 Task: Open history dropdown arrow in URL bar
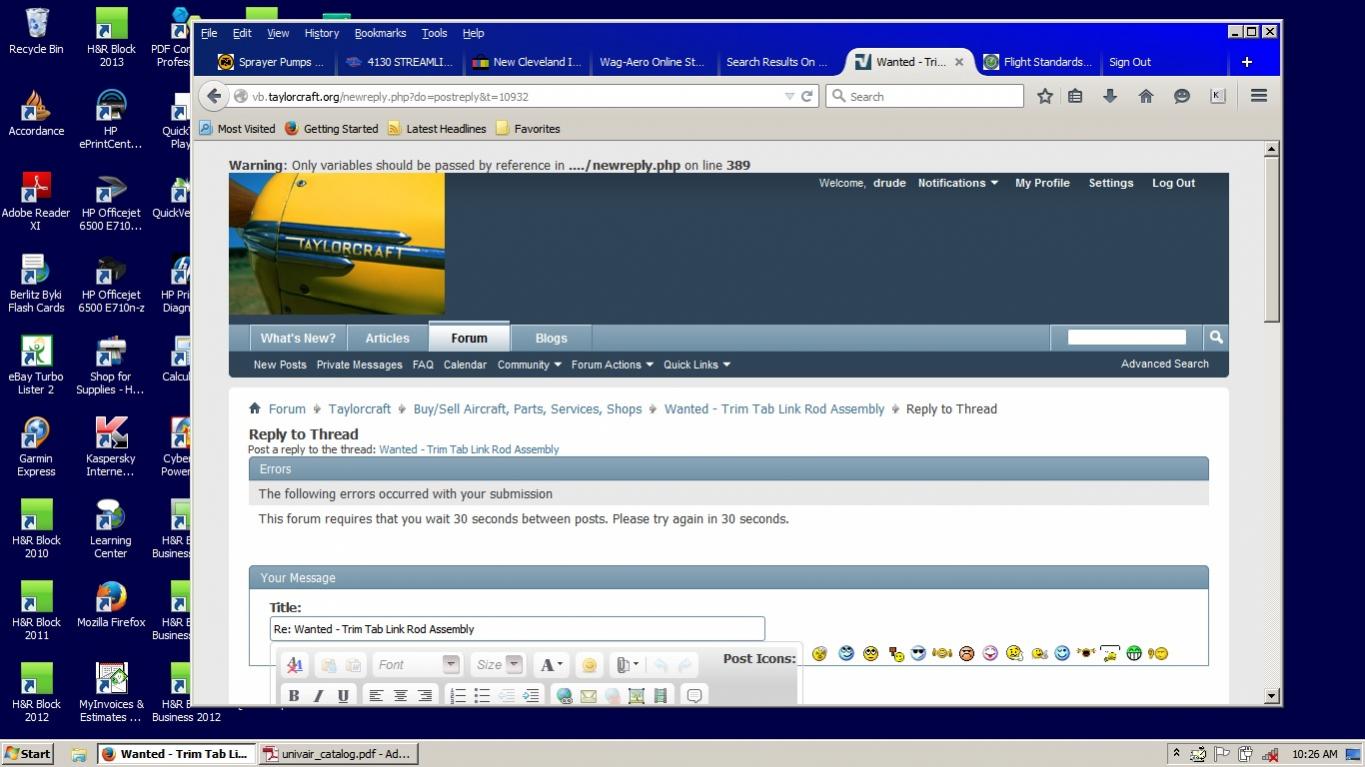pyautogui.click(x=789, y=97)
